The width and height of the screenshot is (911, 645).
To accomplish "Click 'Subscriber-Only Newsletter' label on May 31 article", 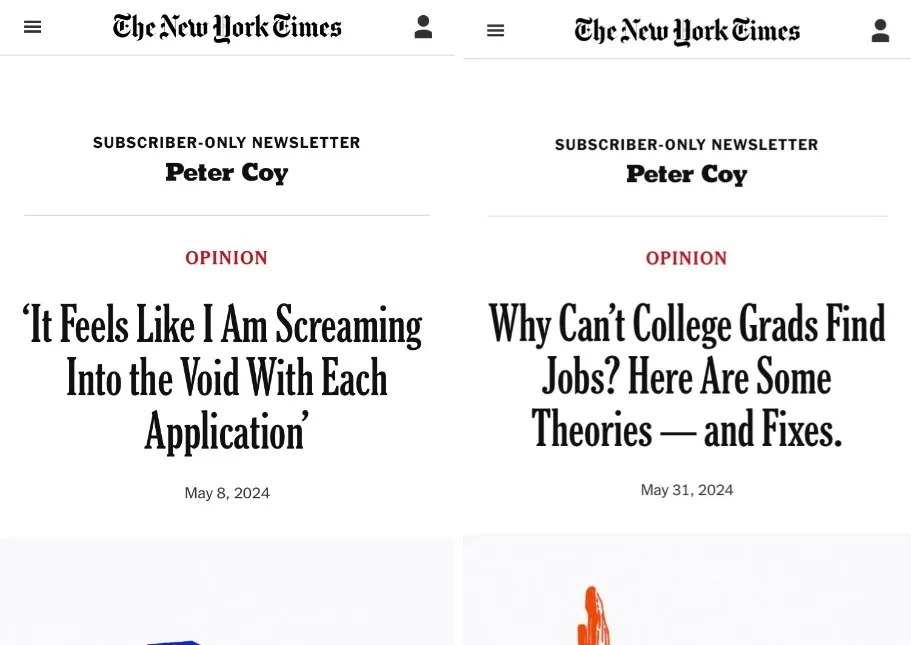I will [x=687, y=145].
